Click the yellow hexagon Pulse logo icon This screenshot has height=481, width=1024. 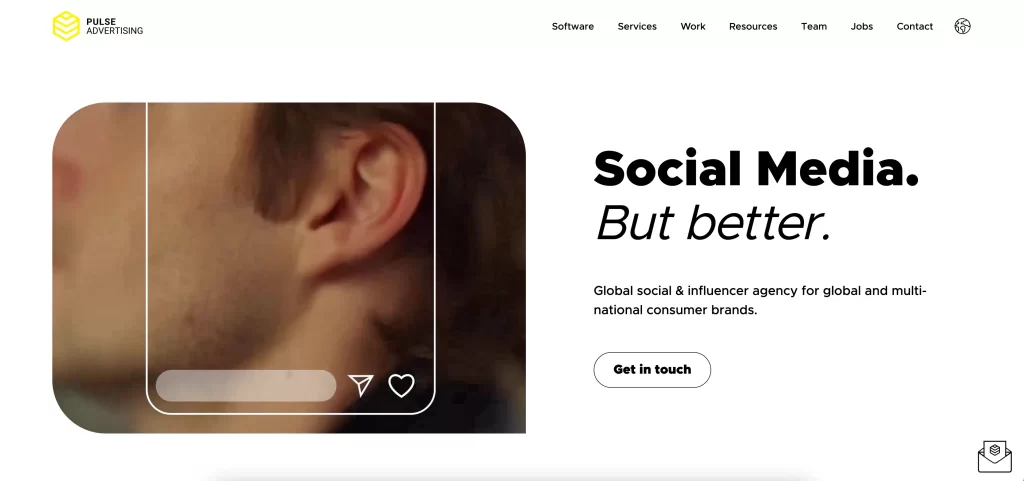66,26
